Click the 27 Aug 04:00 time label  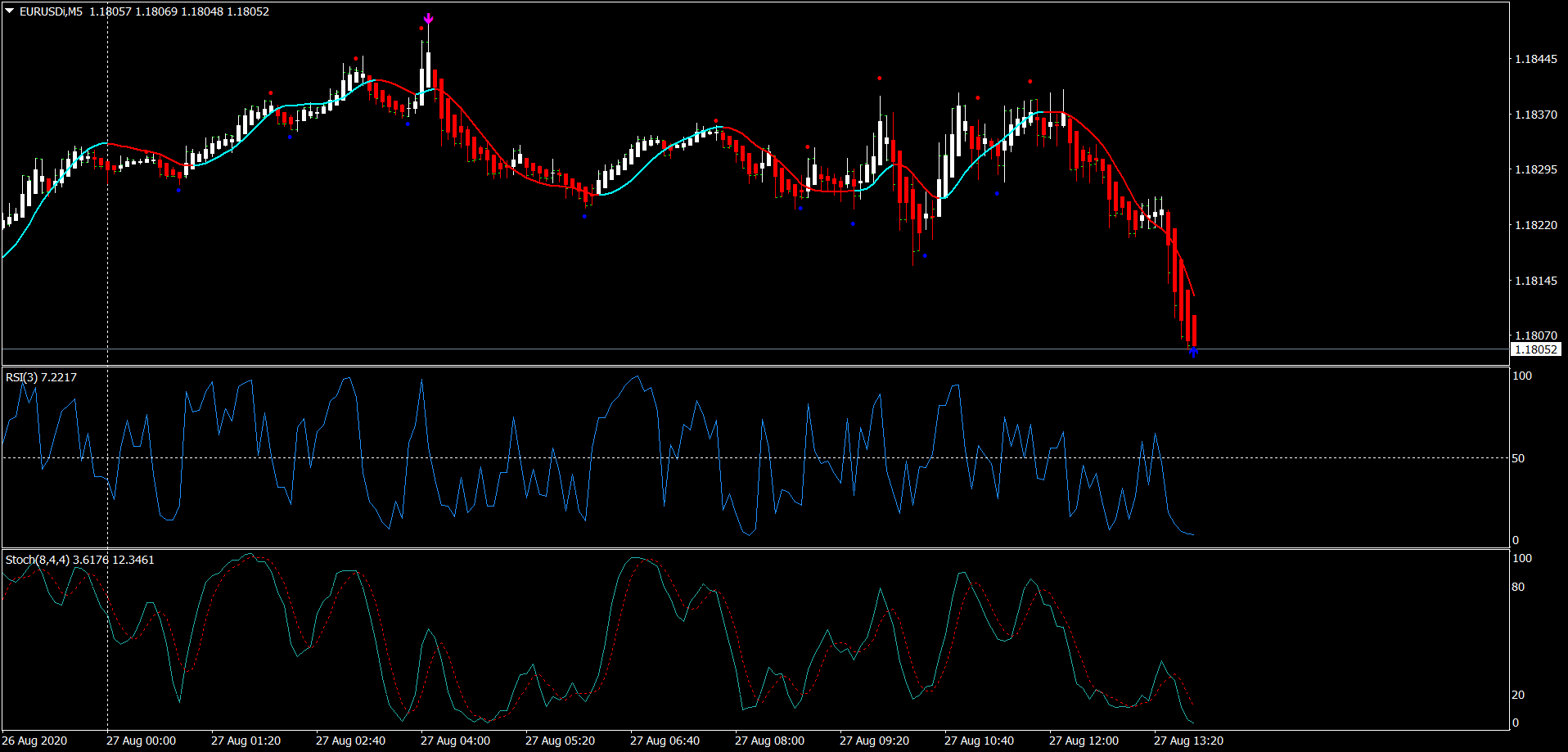tap(455, 741)
